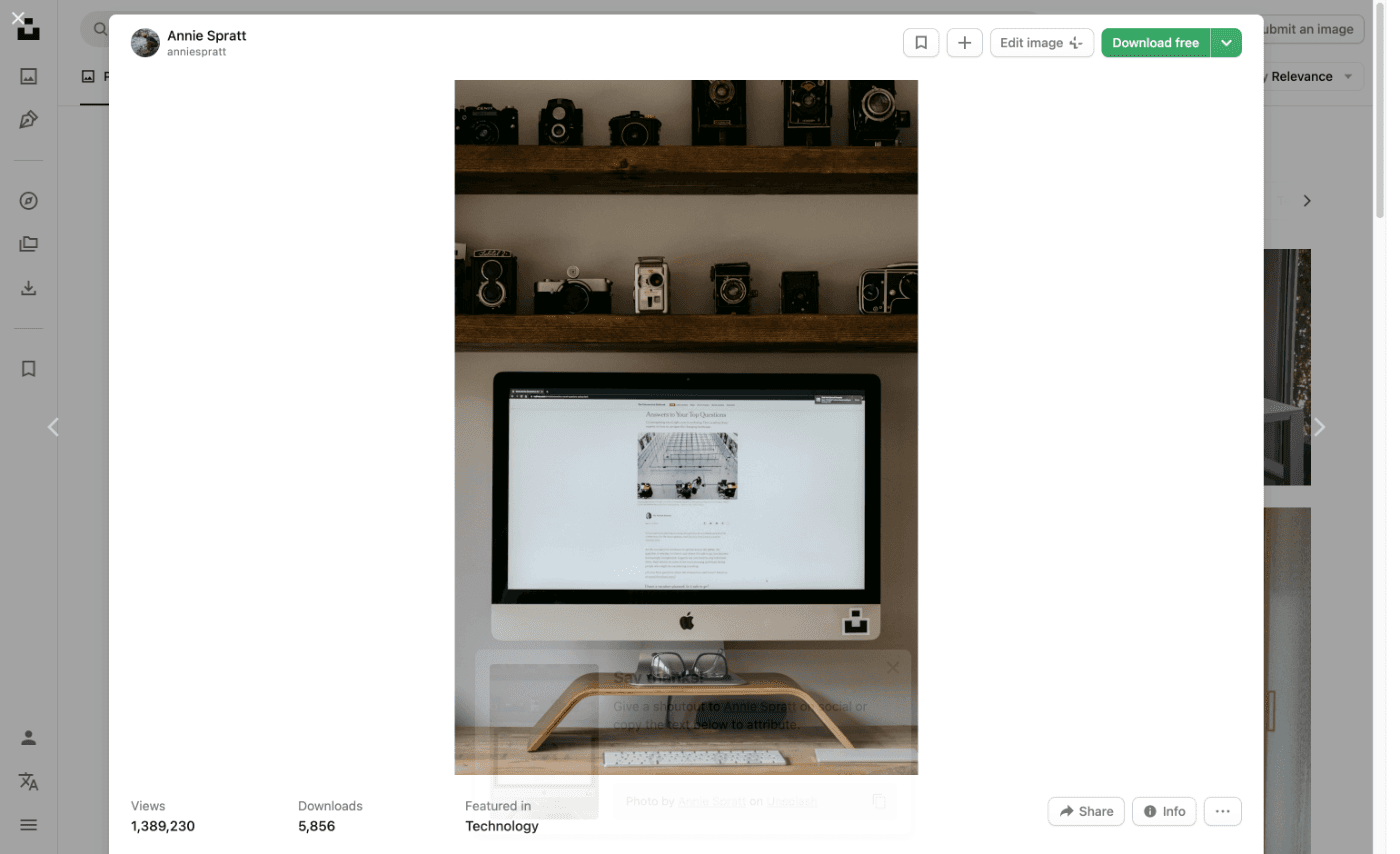
Task: Open the Illustrations pen sidebar icon
Action: (29, 120)
